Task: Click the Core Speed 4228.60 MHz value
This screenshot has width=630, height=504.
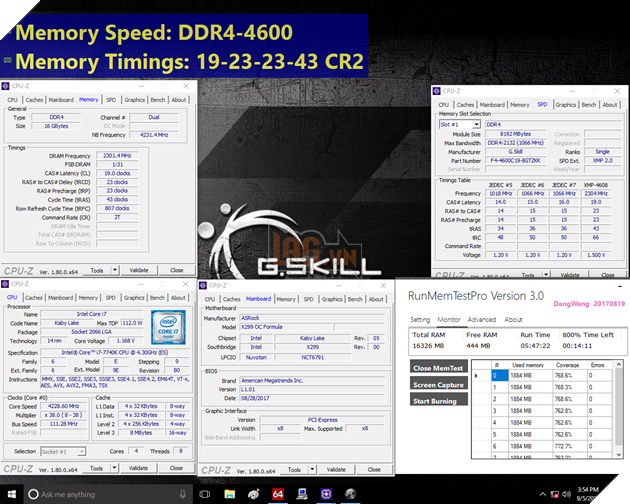Action: (x=63, y=406)
